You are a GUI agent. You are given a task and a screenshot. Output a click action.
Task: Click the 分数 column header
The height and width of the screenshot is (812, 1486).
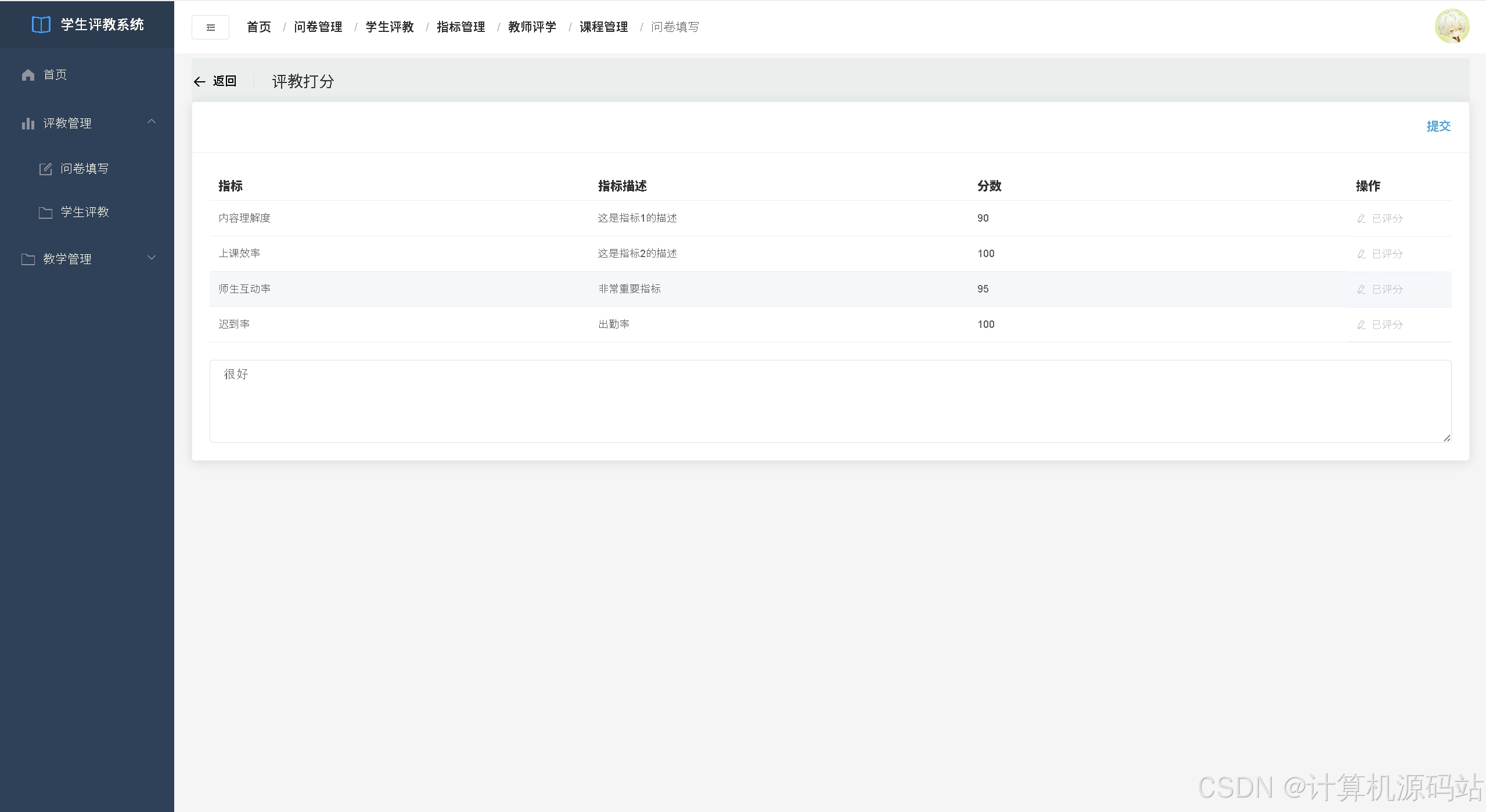989,186
